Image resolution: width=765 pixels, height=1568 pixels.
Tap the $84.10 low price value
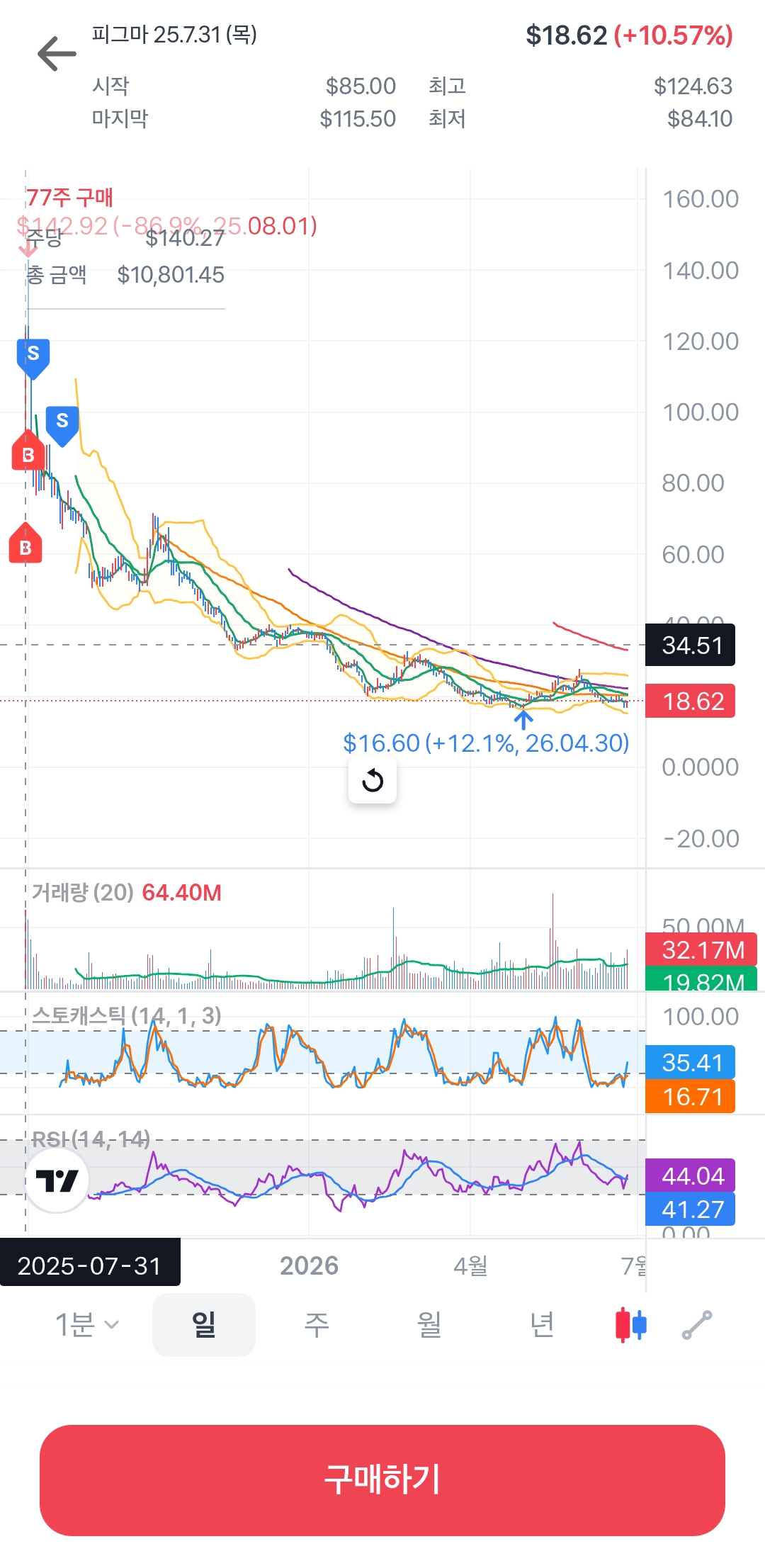pos(699,118)
